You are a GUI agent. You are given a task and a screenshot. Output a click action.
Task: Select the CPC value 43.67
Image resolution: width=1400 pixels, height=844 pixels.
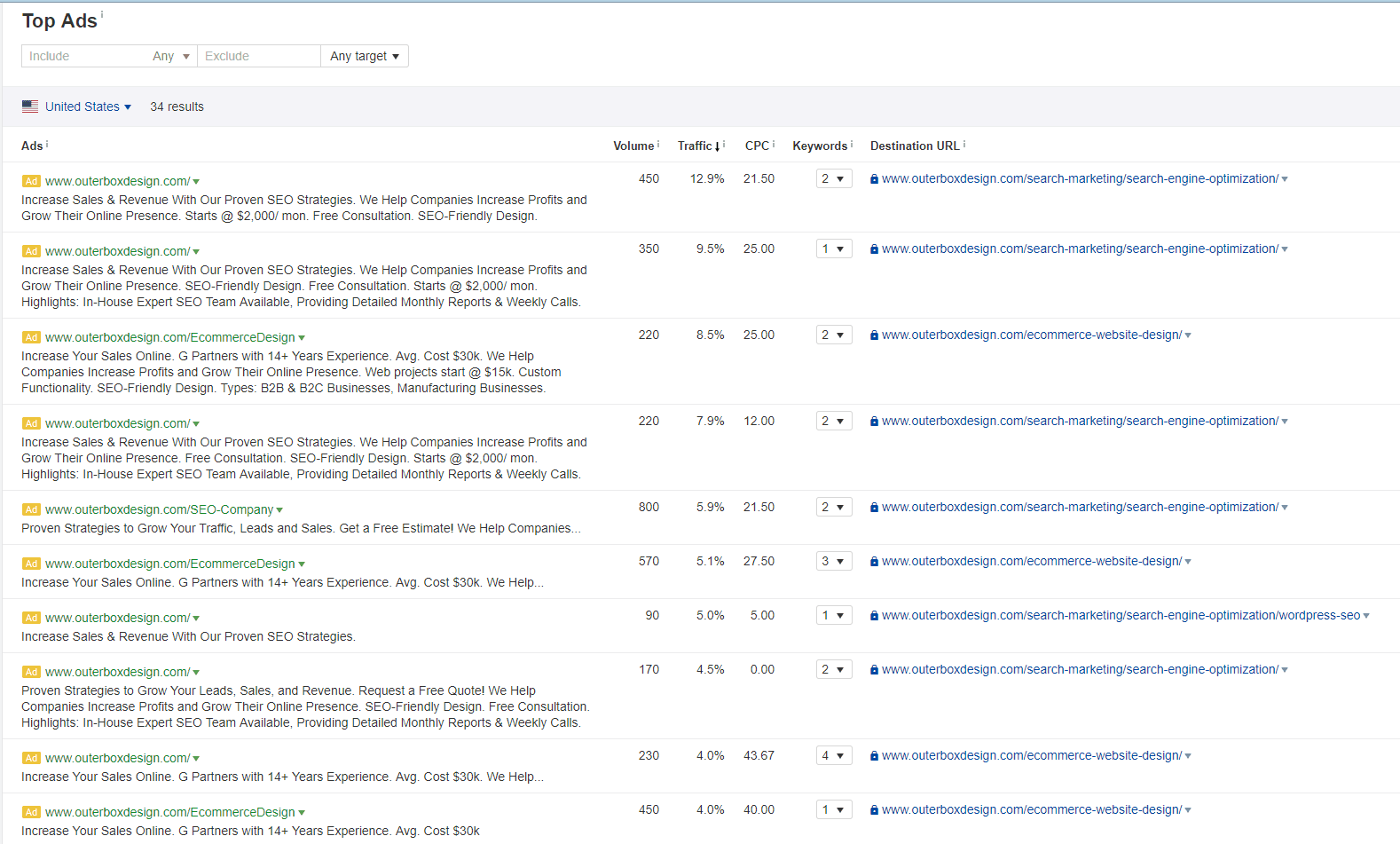pyautogui.click(x=759, y=755)
